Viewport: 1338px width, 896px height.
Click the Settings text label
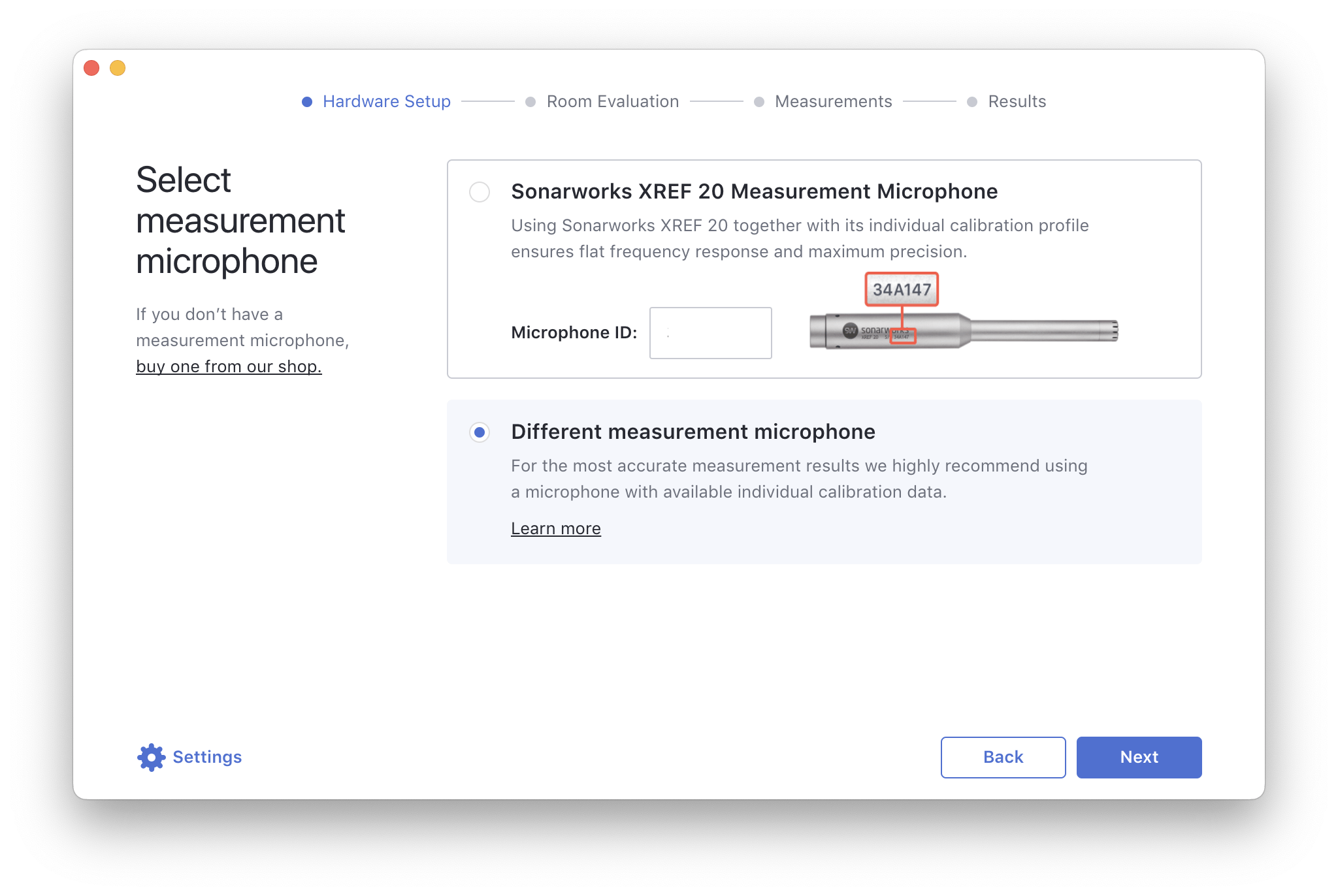(x=207, y=757)
